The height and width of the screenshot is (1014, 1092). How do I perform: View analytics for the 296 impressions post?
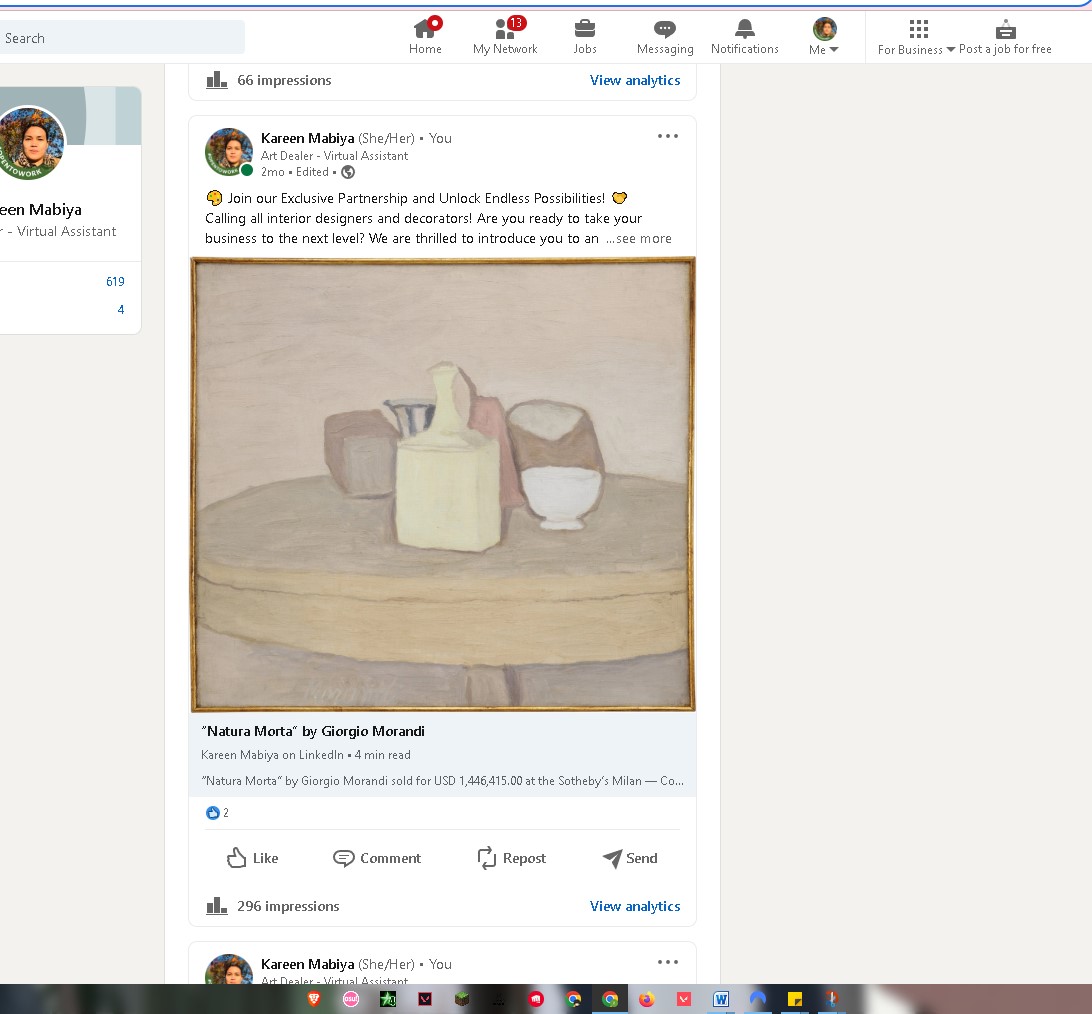point(635,906)
